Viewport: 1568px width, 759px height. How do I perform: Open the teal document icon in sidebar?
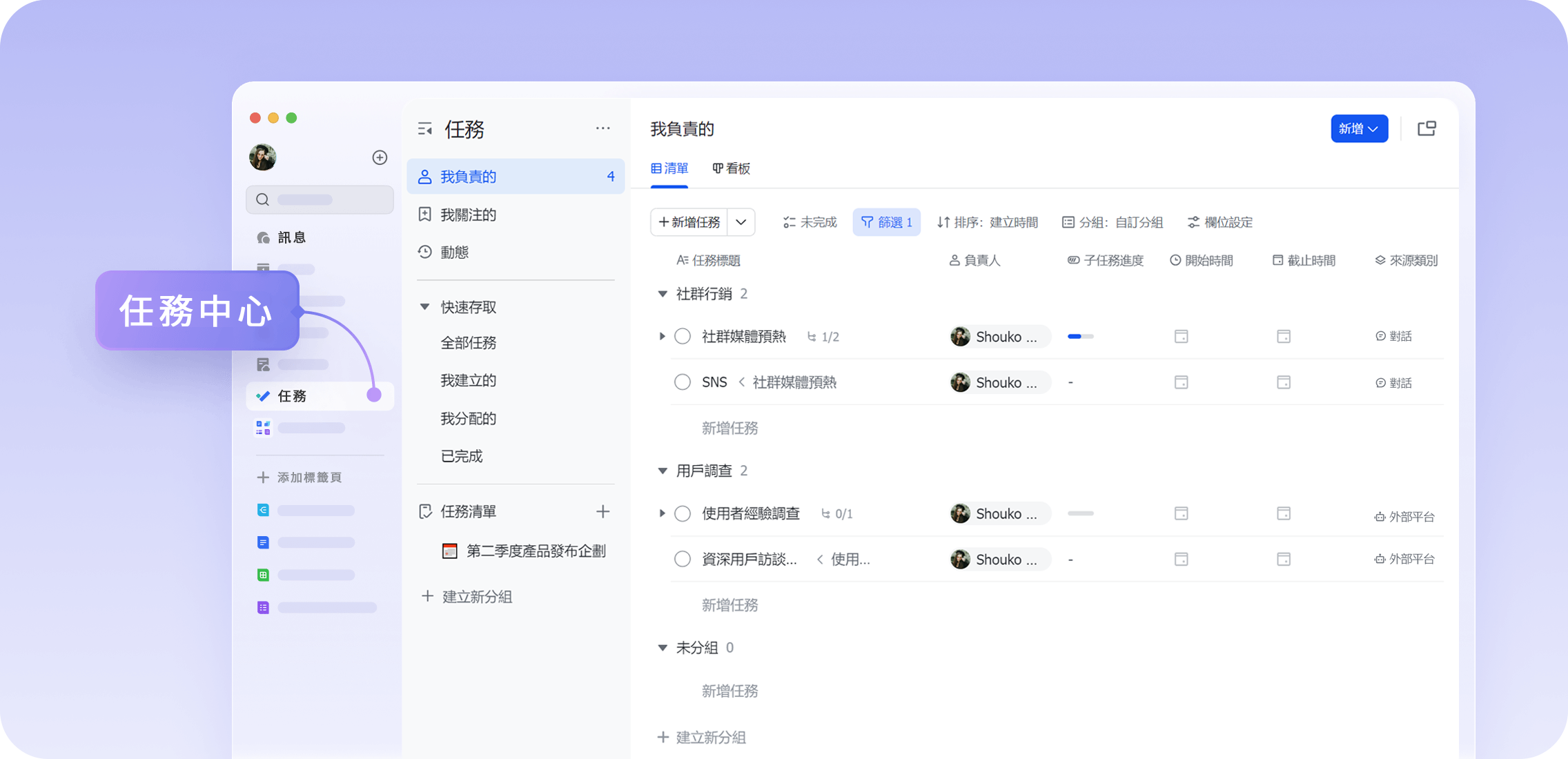click(x=263, y=510)
